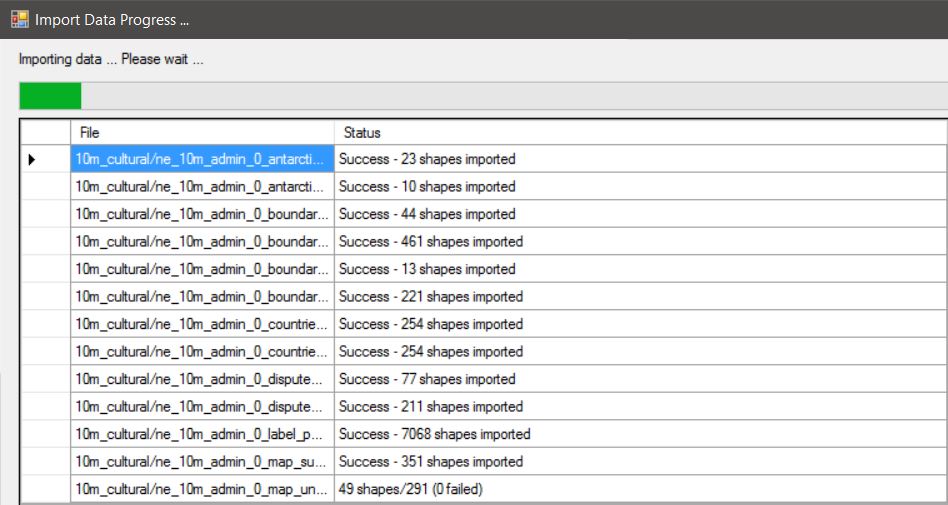Select the ne_10m_admin_0_map_su file cell

[x=202, y=462]
